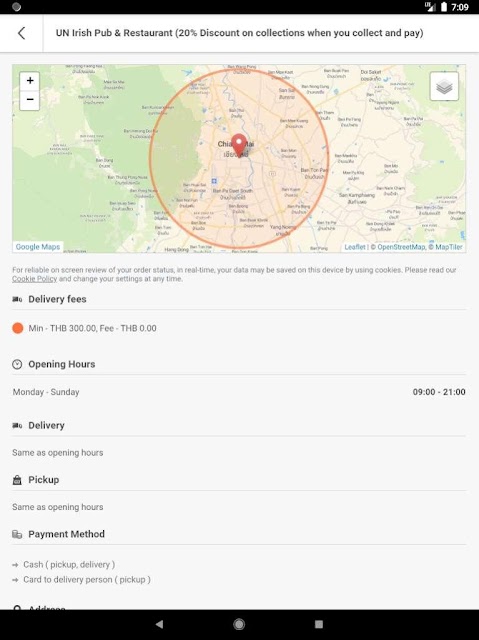Image resolution: width=479 pixels, height=640 pixels.
Task: Zoom out the map with minus button
Action: point(30,100)
